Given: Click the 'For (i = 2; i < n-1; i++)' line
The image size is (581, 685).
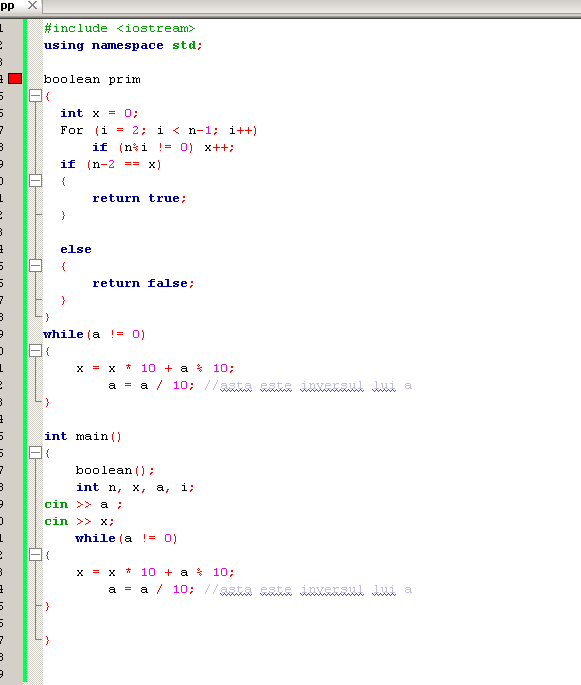Looking at the screenshot, I should coord(159,130).
